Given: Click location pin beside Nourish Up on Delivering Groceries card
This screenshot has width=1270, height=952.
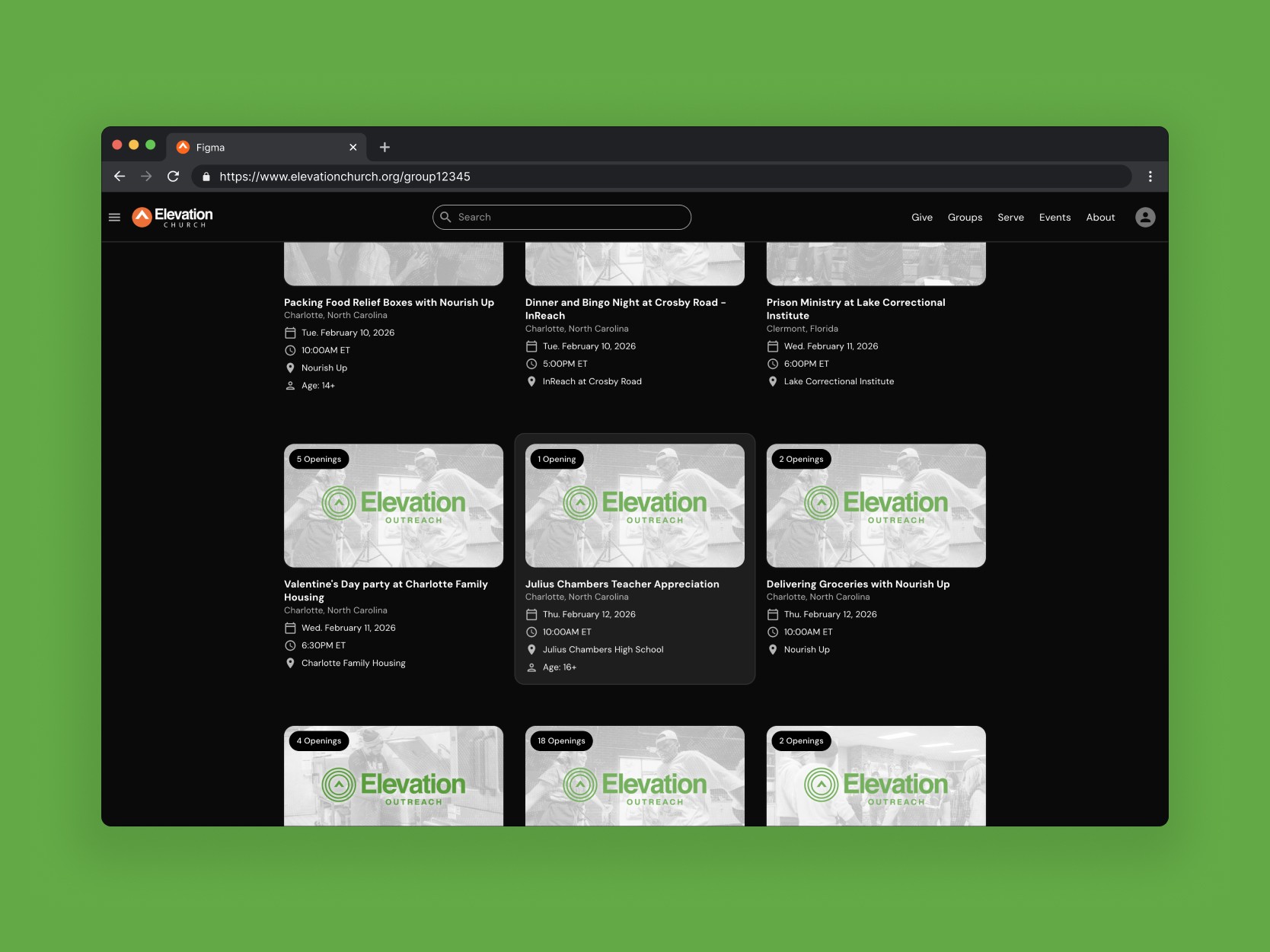Looking at the screenshot, I should (773, 649).
